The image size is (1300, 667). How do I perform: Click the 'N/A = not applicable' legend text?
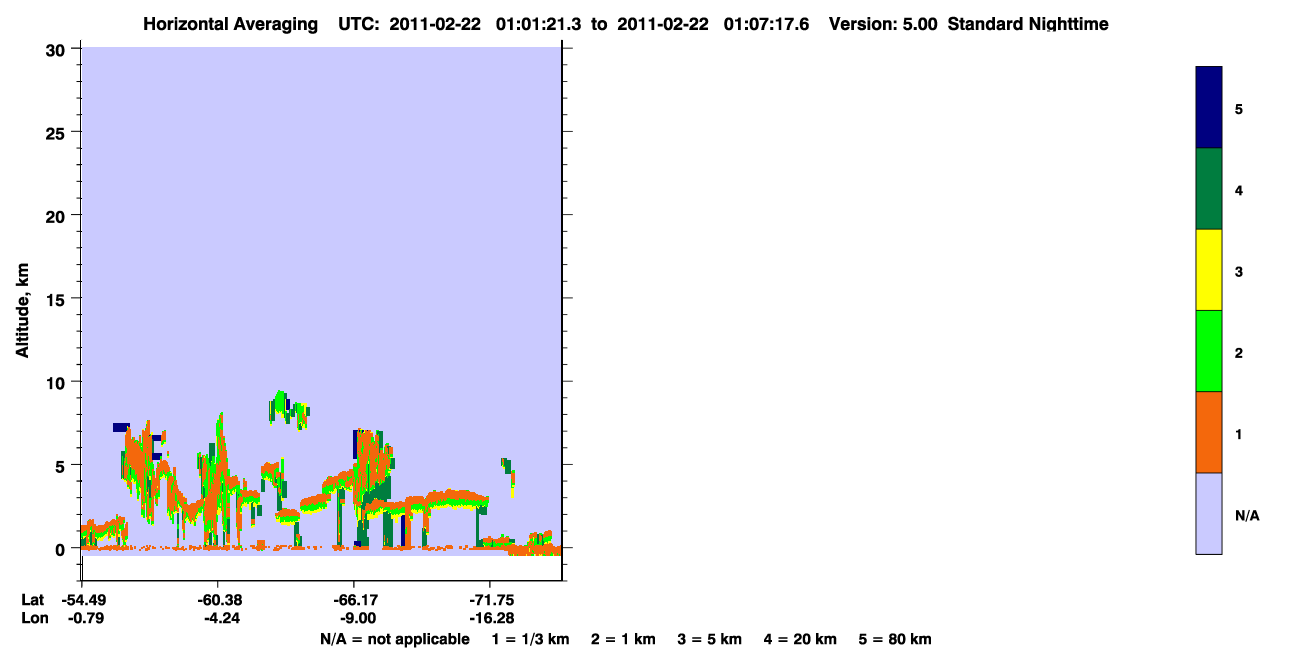coord(394,639)
